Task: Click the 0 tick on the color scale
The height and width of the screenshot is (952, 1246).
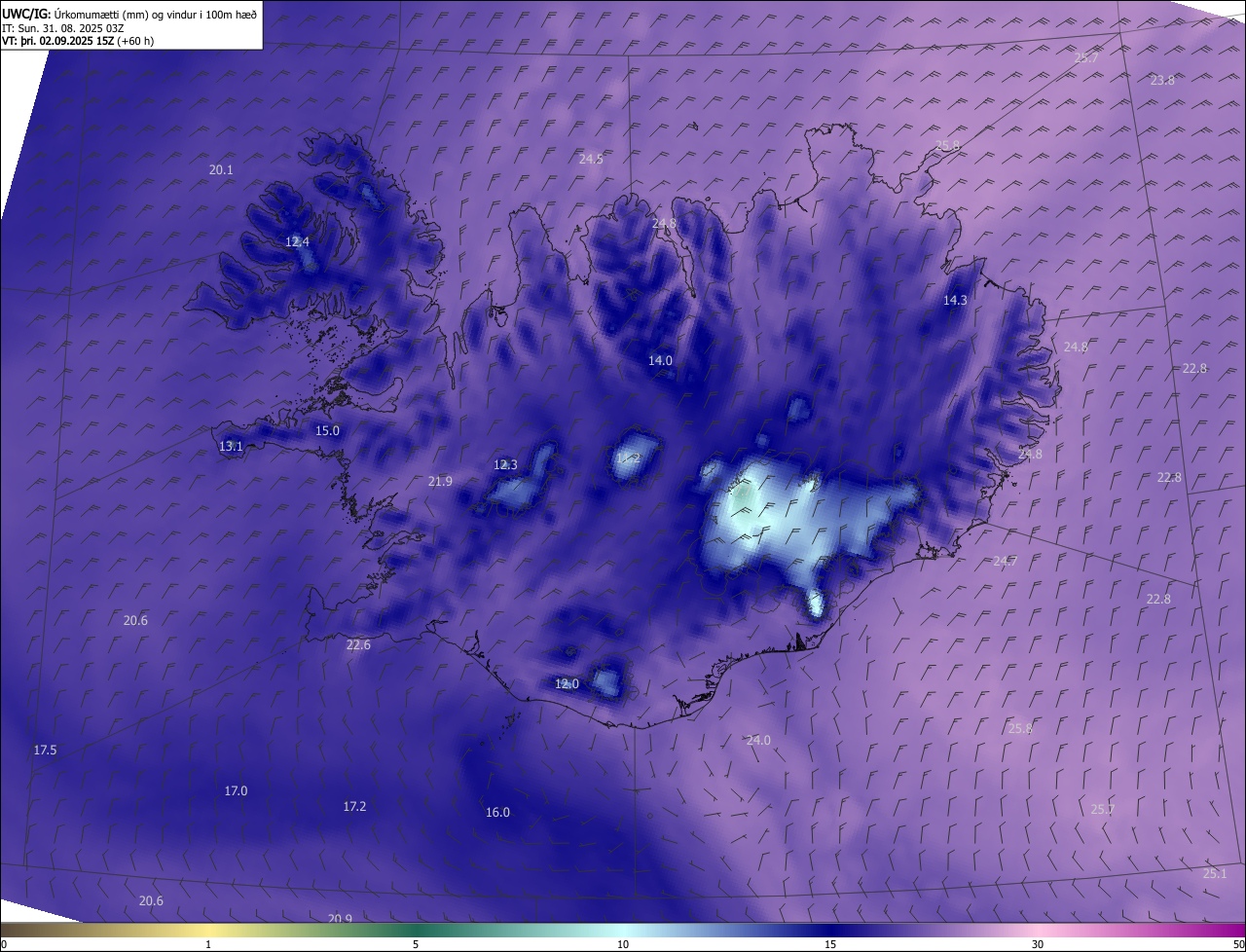Action: click(4, 944)
